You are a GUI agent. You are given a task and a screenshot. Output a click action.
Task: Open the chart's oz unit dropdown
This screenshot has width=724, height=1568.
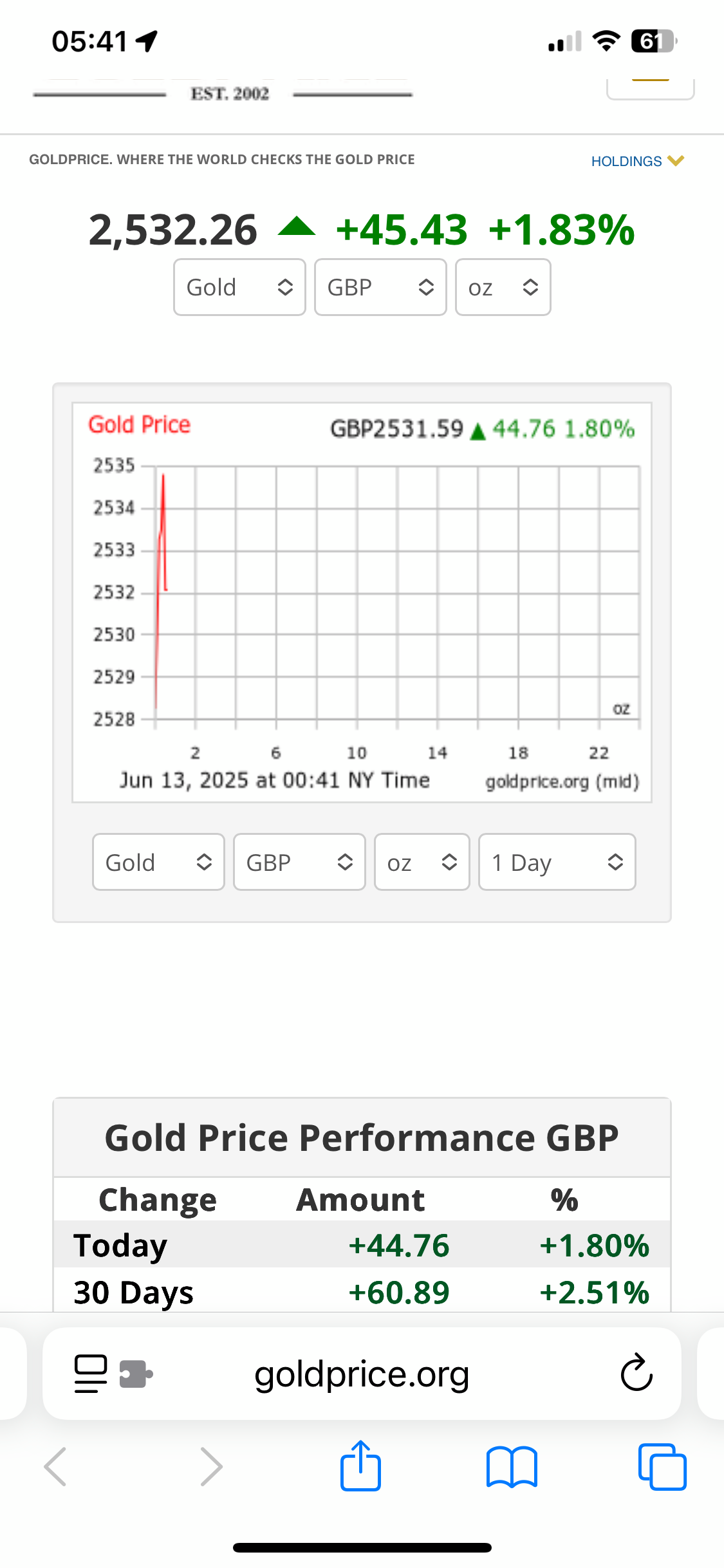coord(422,862)
